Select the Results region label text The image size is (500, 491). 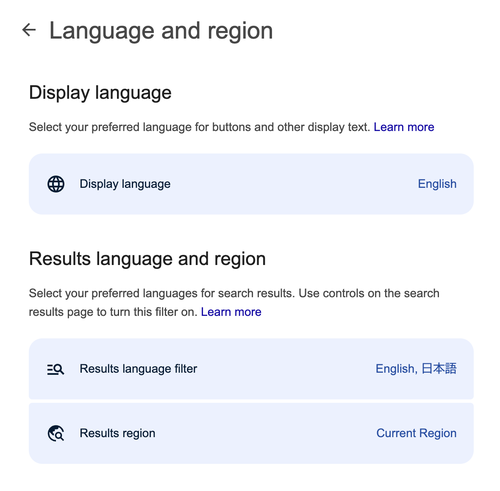pos(117,433)
